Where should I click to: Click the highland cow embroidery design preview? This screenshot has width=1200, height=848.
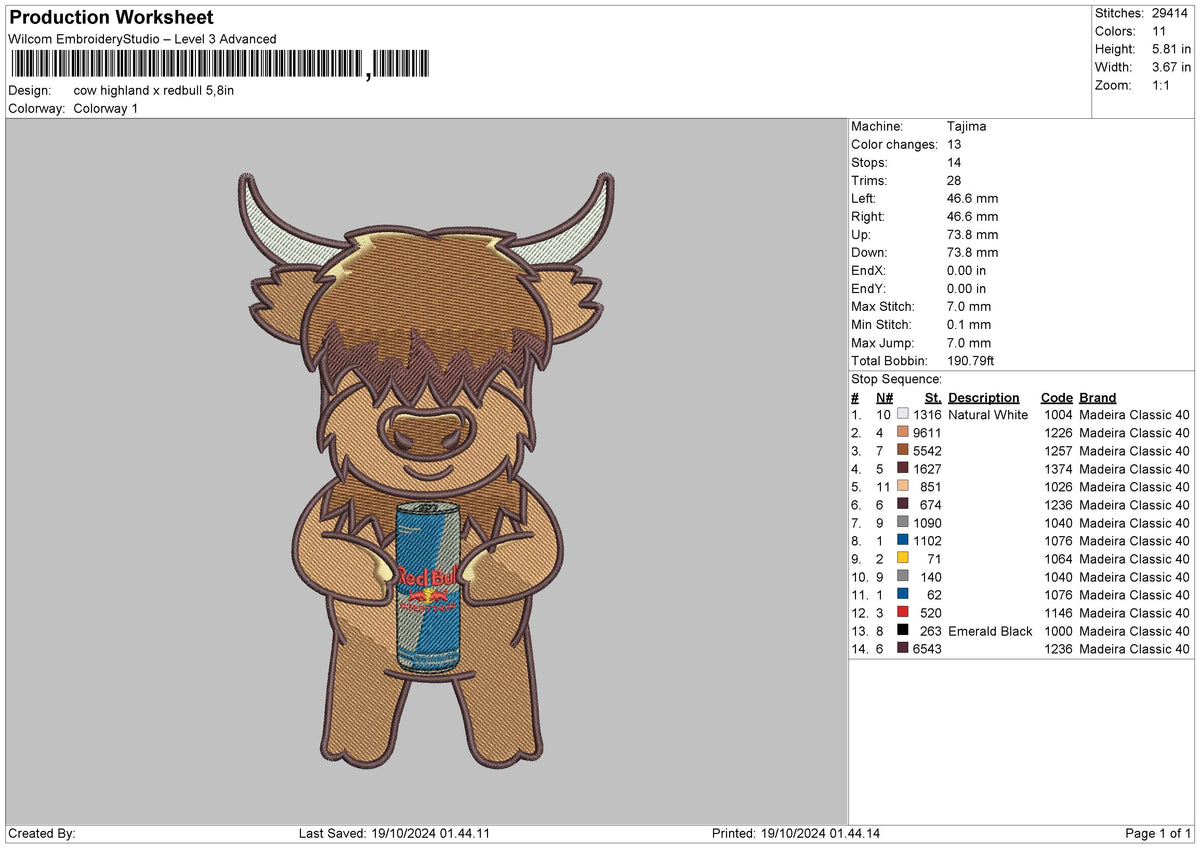pyautogui.click(x=426, y=470)
